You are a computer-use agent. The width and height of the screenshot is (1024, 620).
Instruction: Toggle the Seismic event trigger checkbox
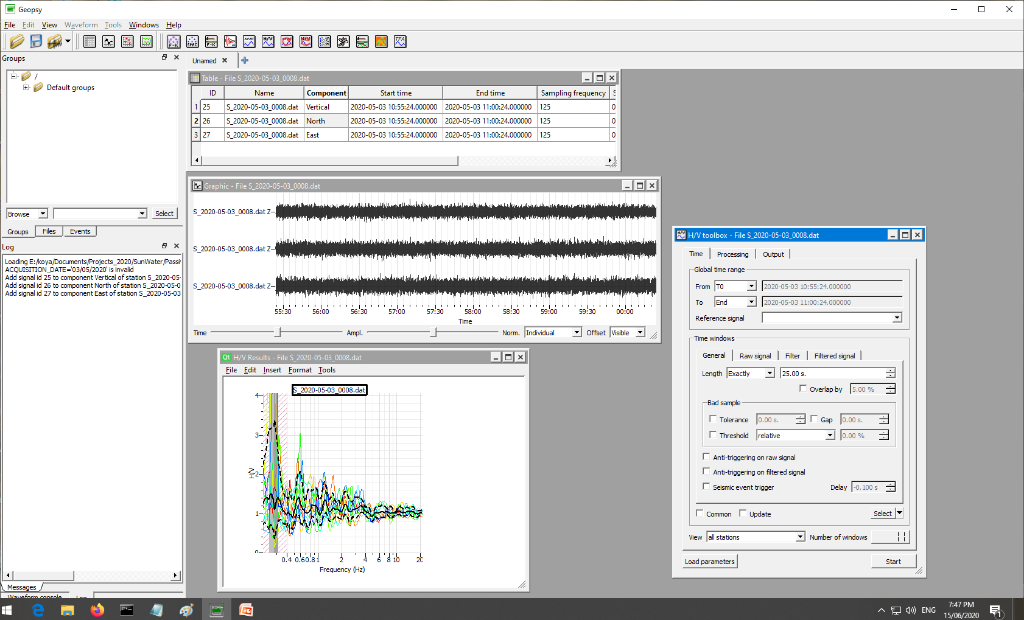tap(707, 487)
